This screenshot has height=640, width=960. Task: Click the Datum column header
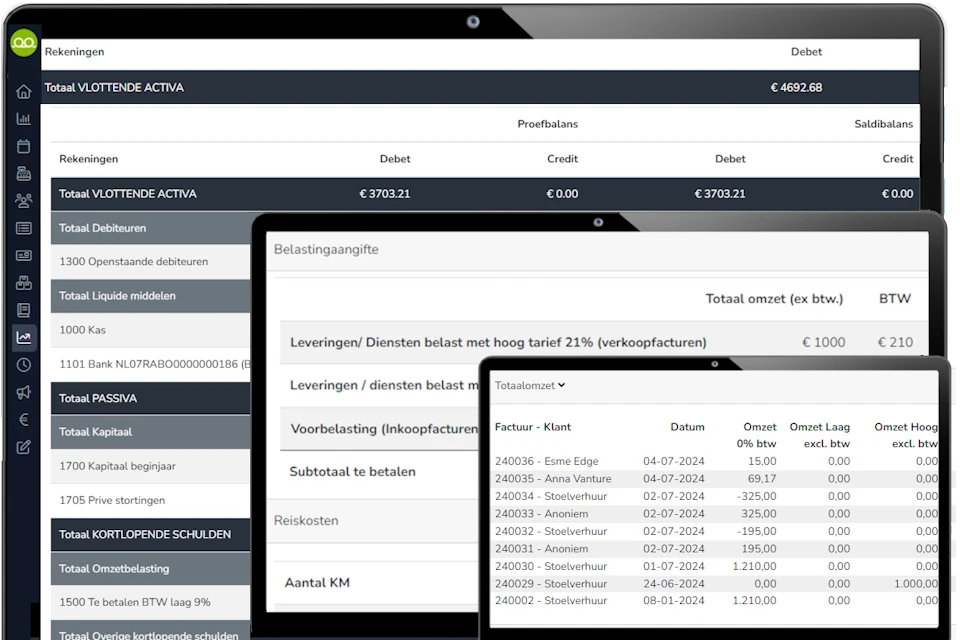tap(687, 427)
